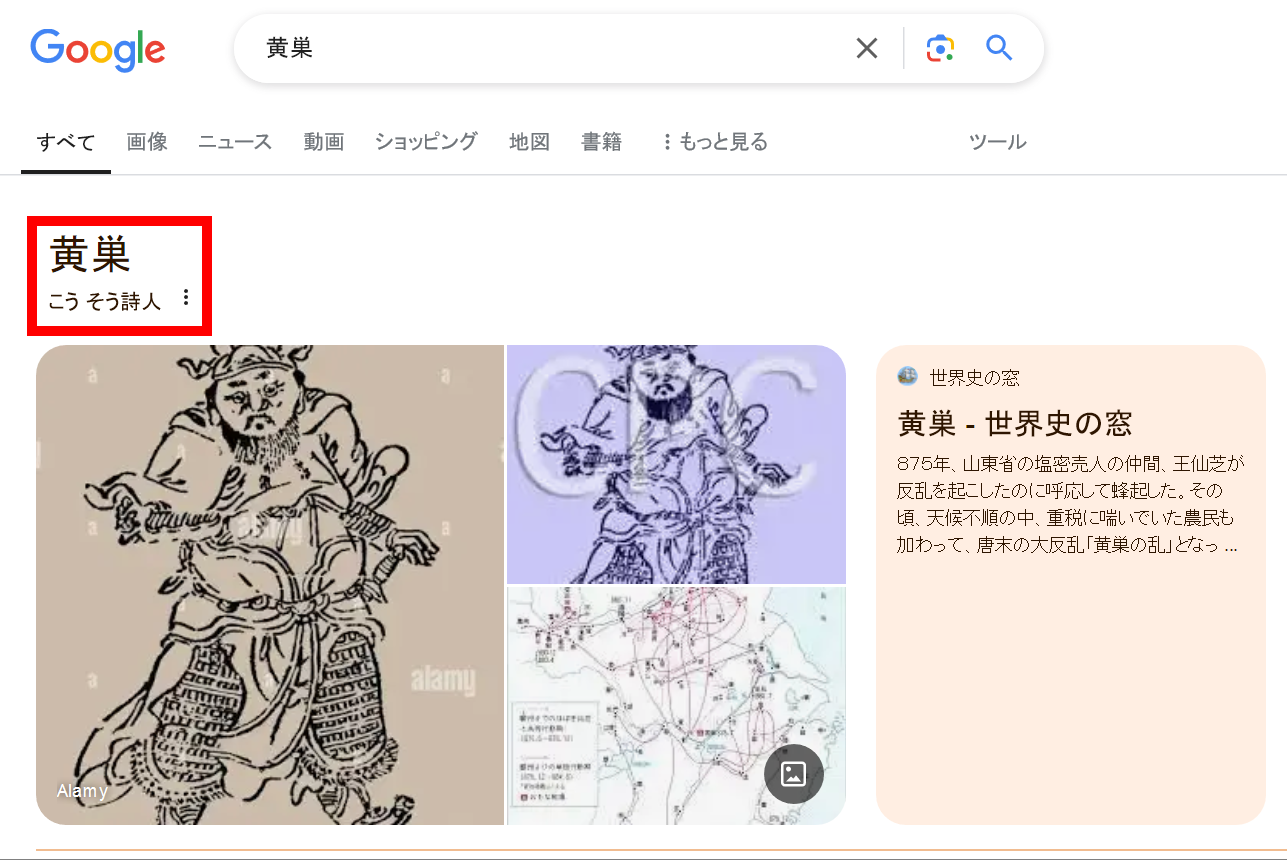
Task: Open the three-dot menu beside こう そう詩人
Action: [185, 298]
